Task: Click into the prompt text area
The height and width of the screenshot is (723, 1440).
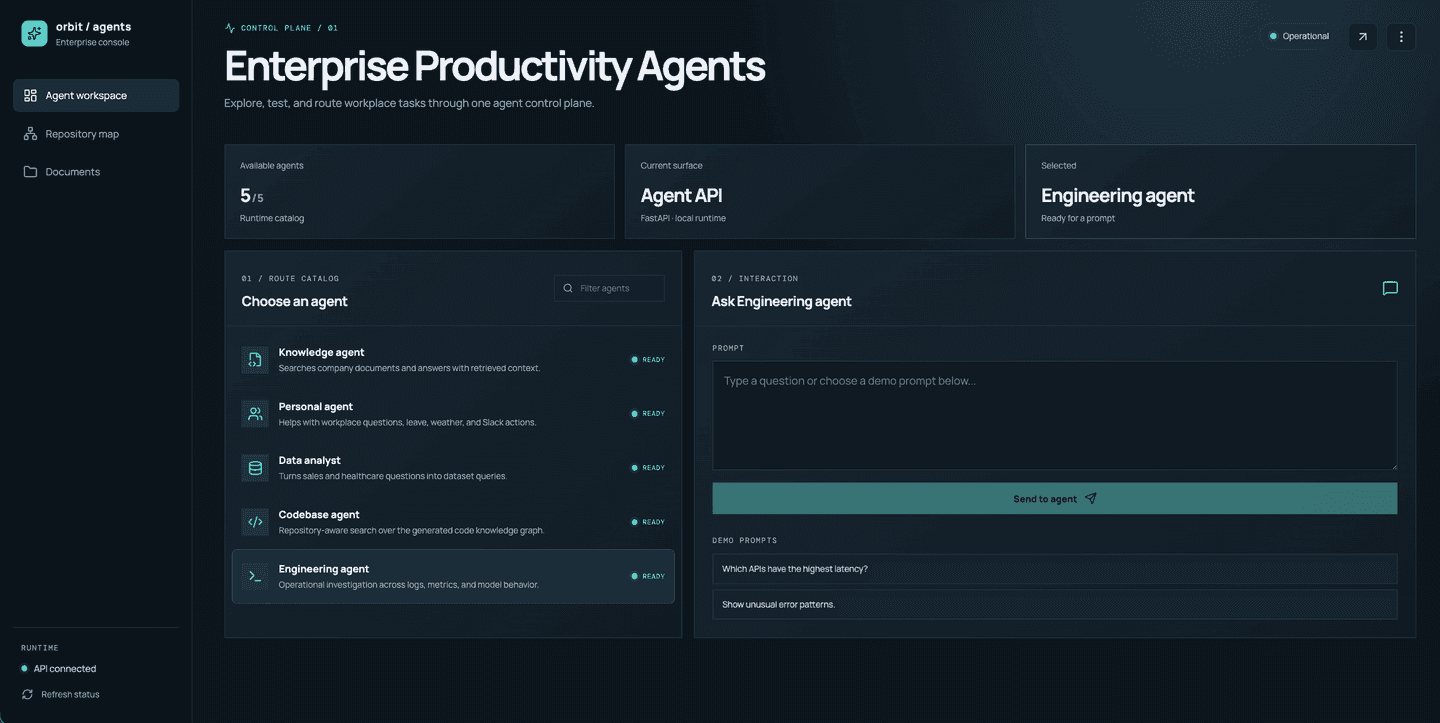Action: (1055, 416)
